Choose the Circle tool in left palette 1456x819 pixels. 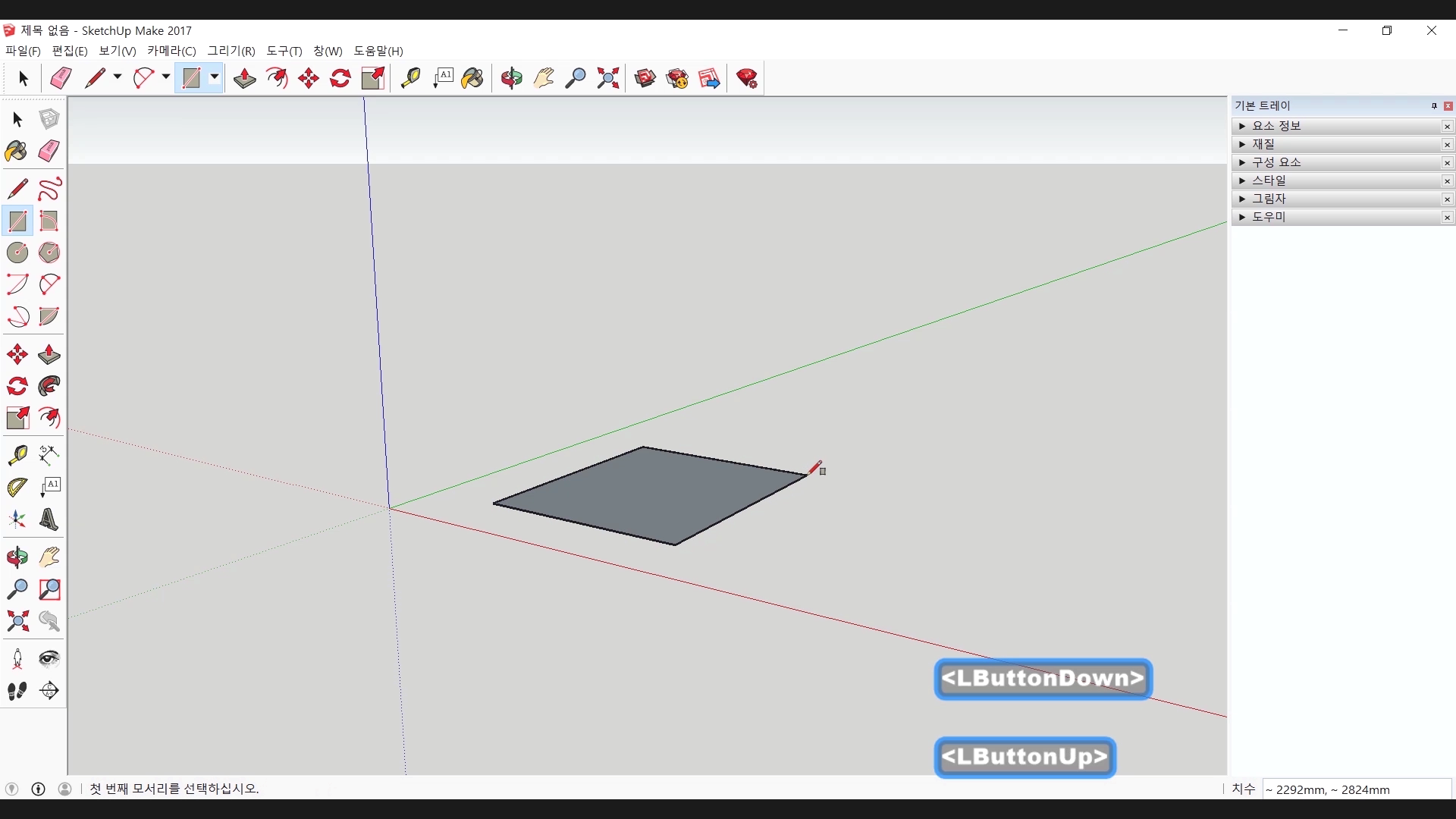[x=17, y=253]
